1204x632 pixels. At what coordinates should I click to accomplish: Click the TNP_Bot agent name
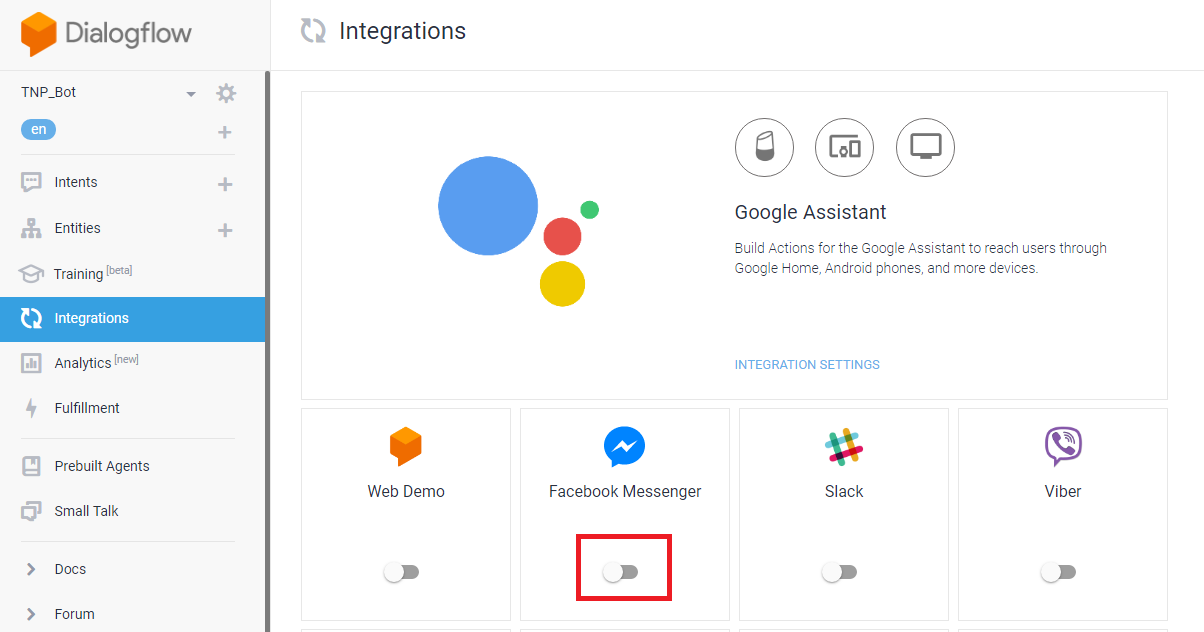[49, 92]
